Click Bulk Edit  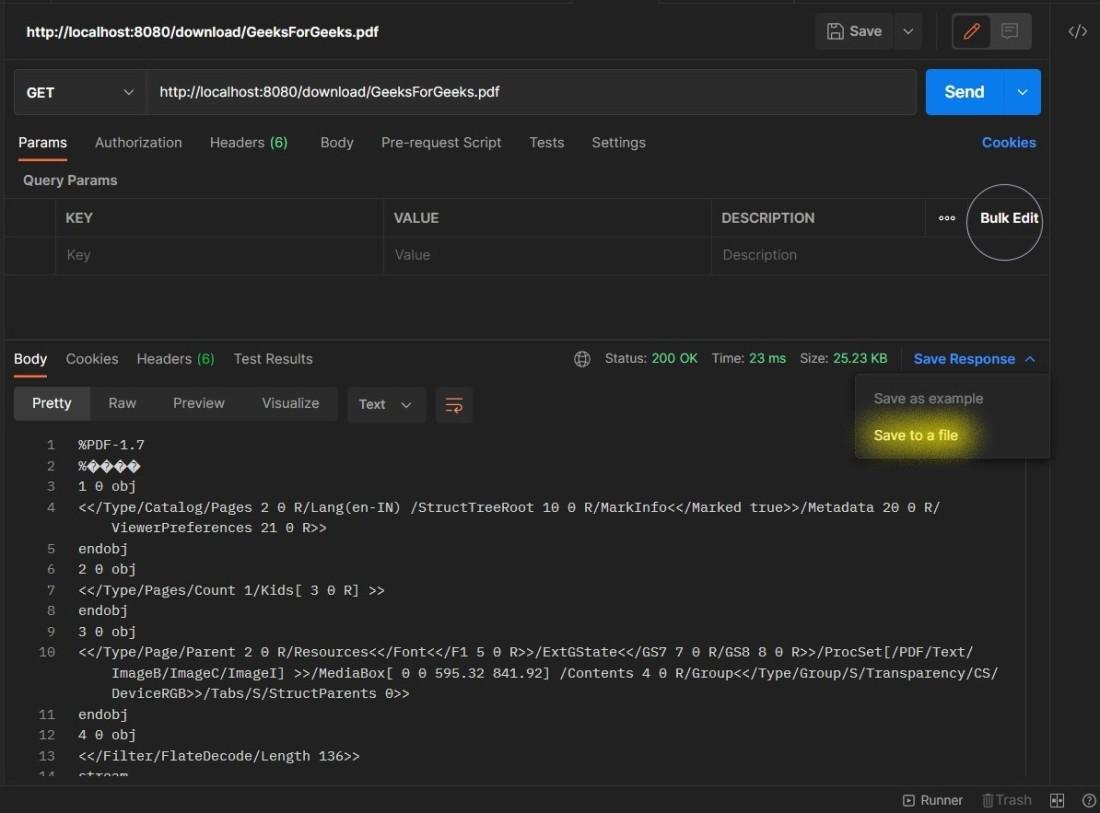(1008, 218)
